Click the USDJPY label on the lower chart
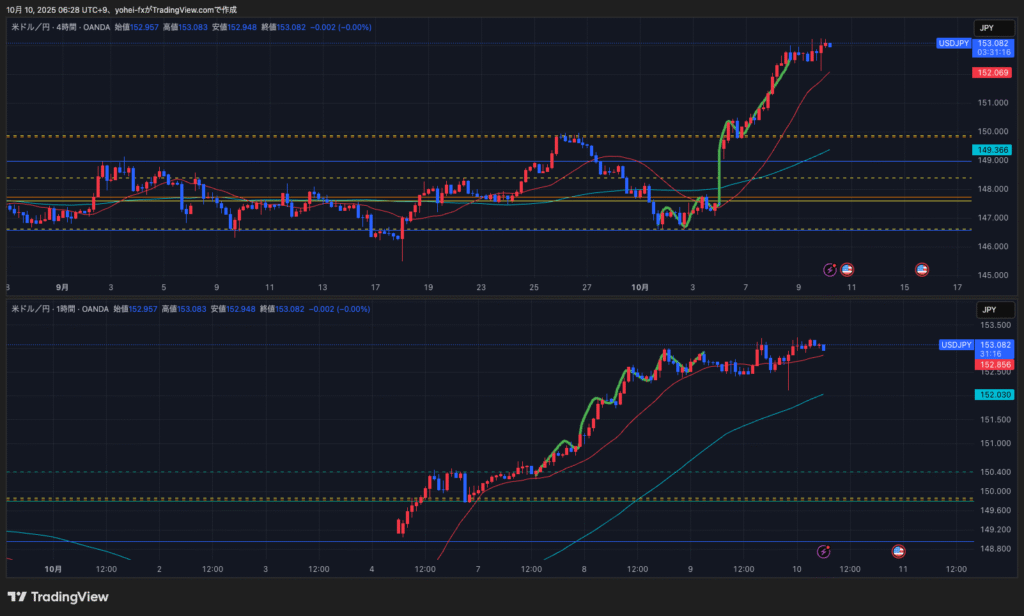Viewport: 1024px width, 616px height. click(x=955, y=345)
